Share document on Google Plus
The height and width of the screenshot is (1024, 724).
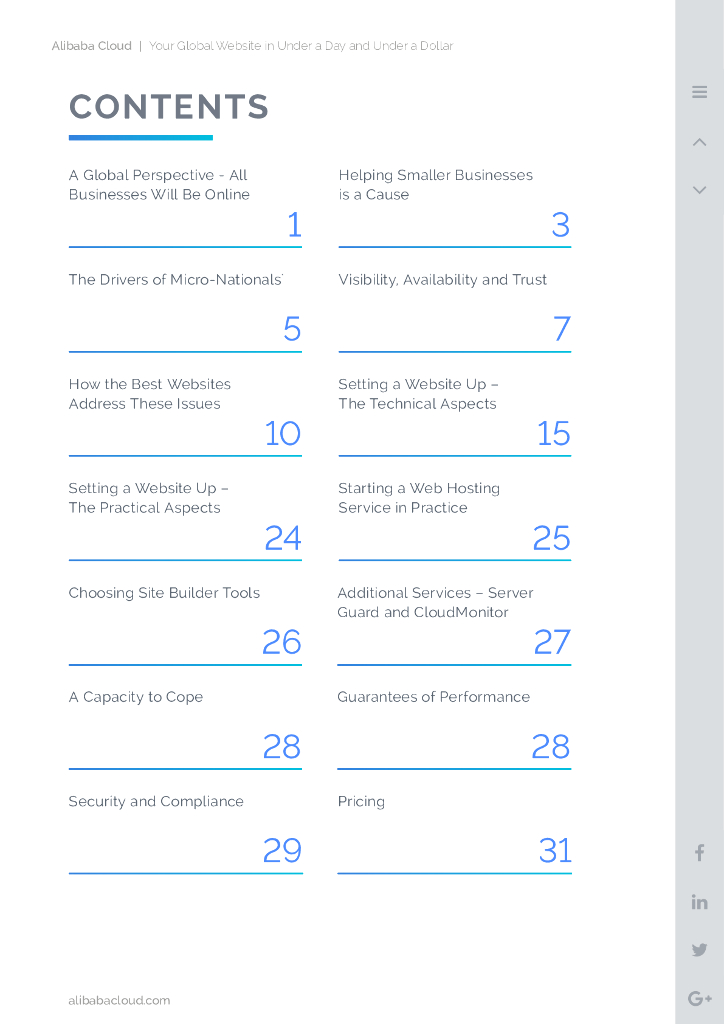click(x=699, y=998)
